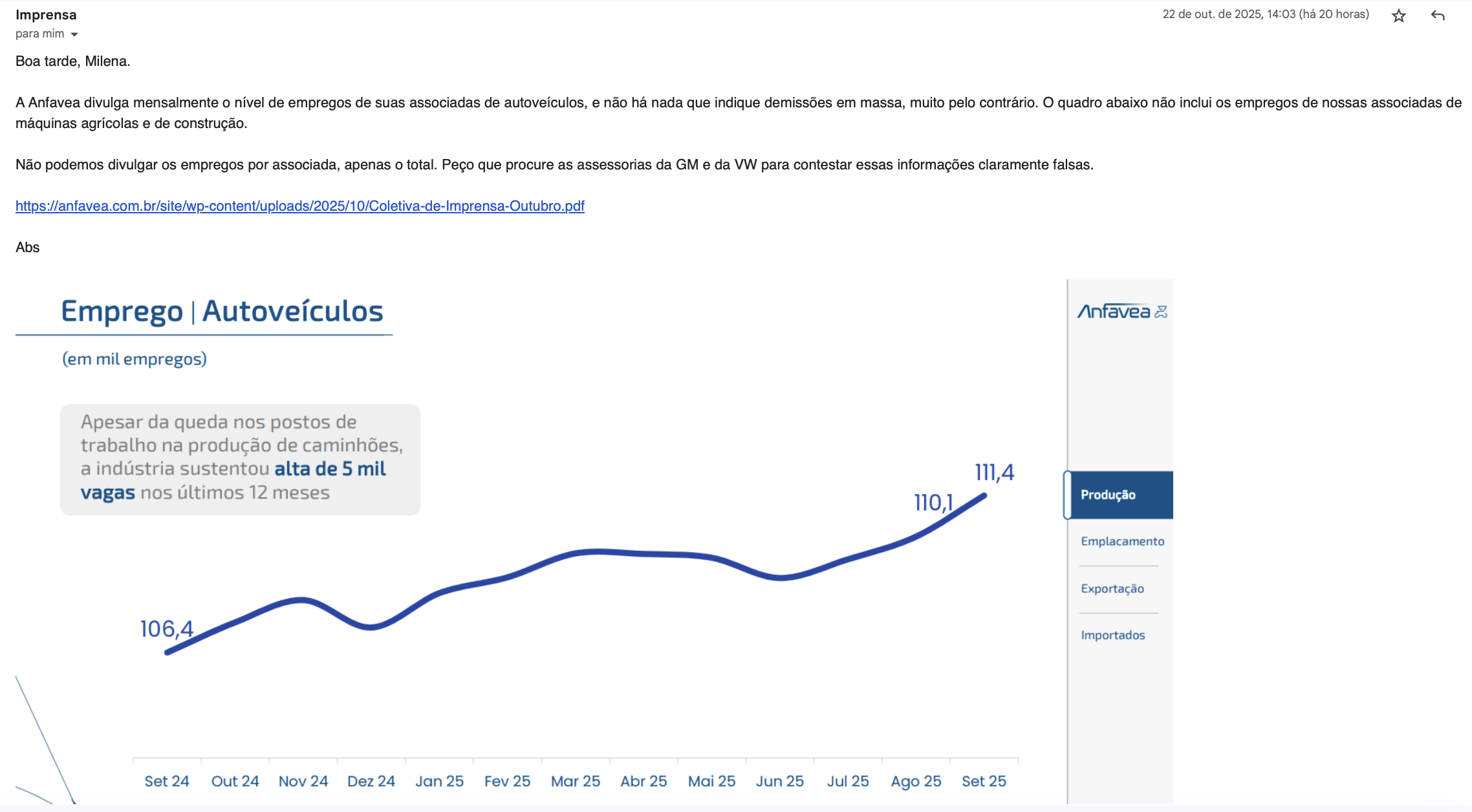
Task: Click the email timestamp 22 de out.
Action: 1265,14
